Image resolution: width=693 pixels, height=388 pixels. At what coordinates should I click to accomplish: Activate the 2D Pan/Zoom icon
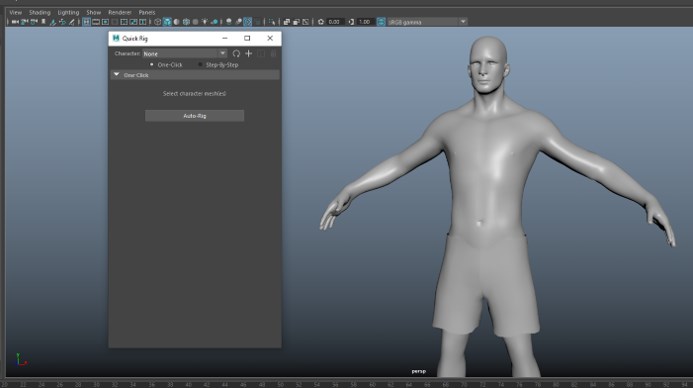coord(62,22)
